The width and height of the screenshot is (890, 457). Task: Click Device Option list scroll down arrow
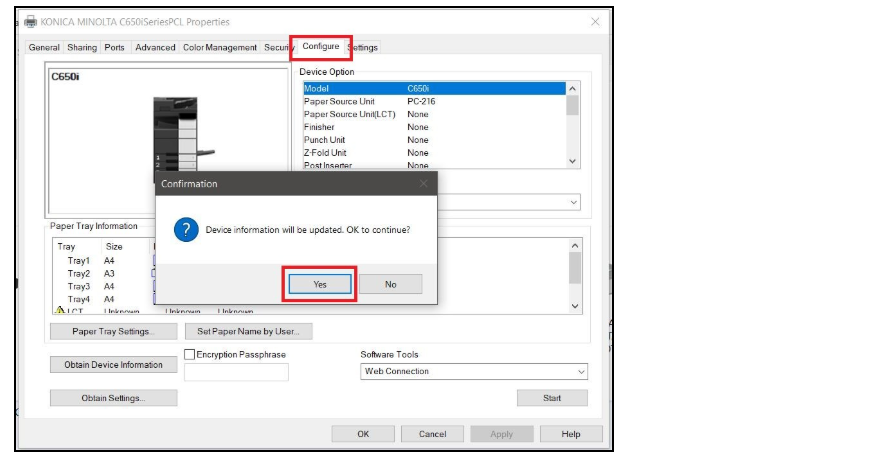tap(572, 161)
